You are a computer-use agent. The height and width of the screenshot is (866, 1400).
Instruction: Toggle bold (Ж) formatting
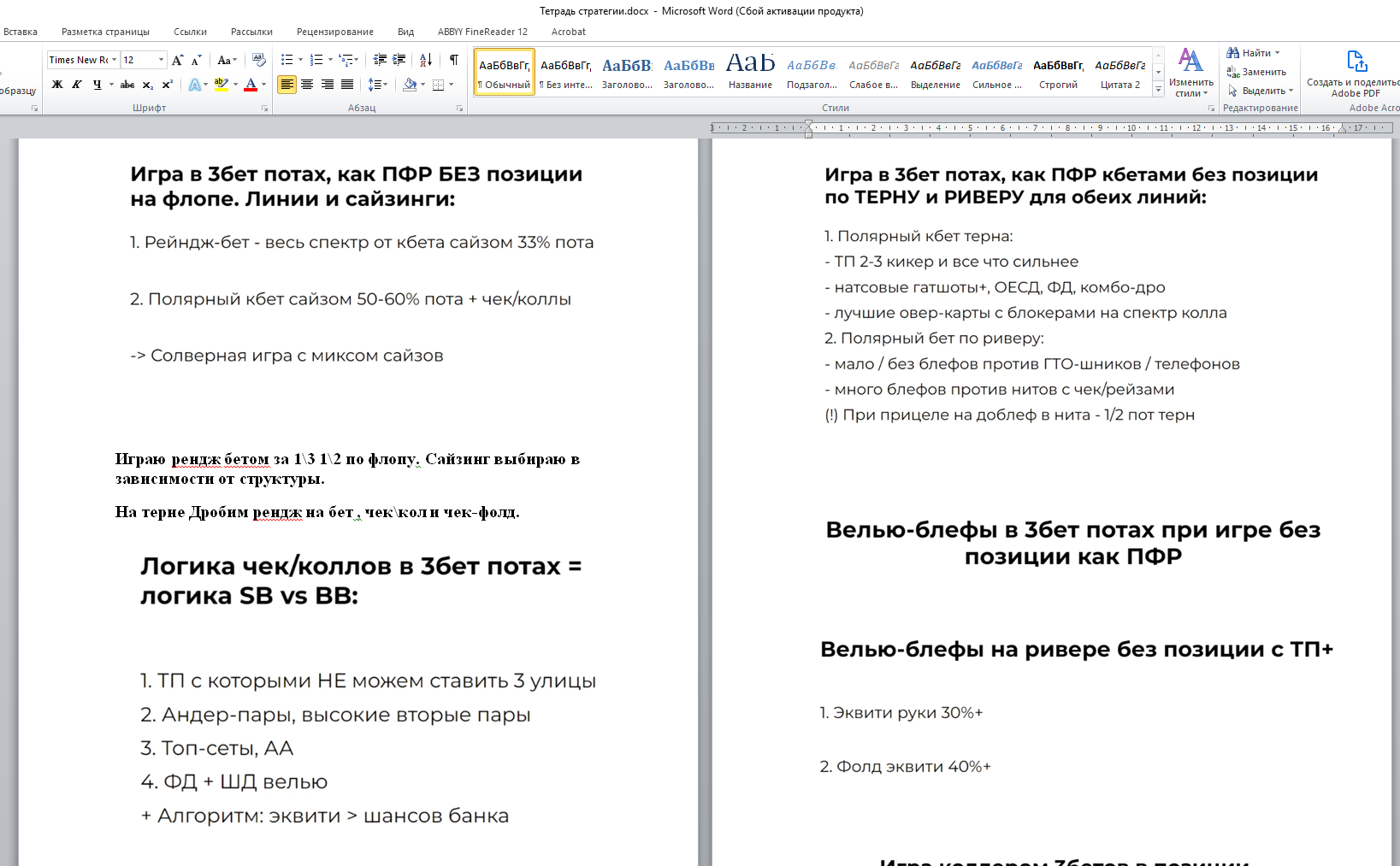(57, 85)
